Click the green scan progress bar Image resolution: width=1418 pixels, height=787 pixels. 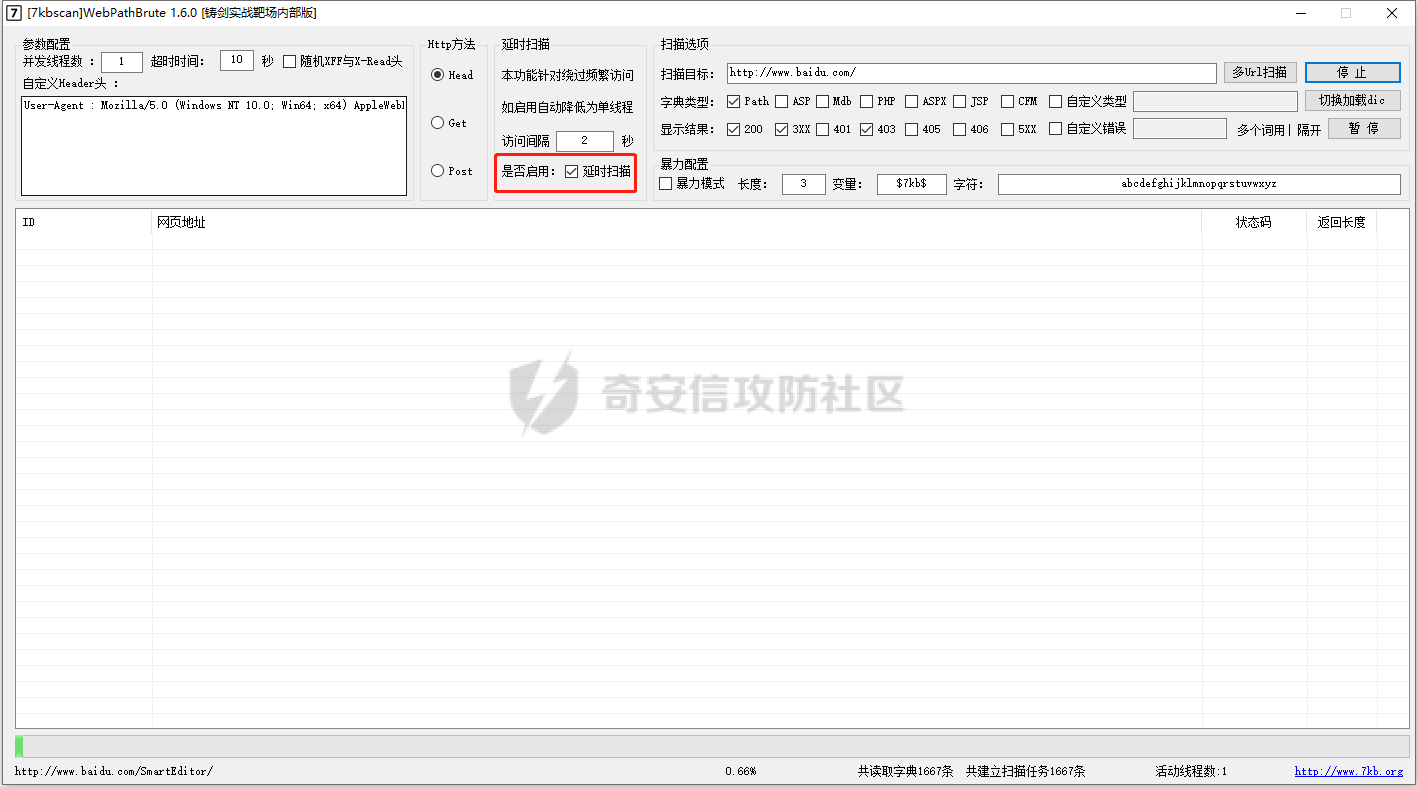pos(19,746)
